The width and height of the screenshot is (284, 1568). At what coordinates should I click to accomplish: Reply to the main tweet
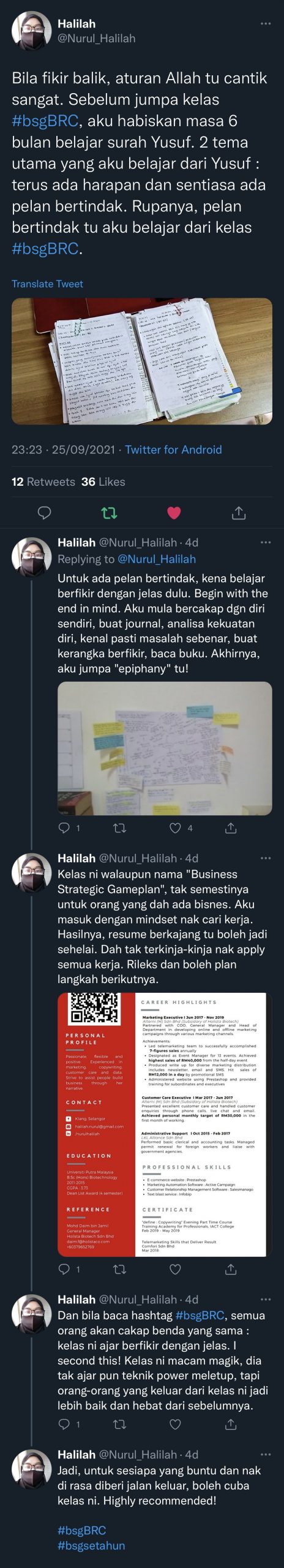click(44, 513)
